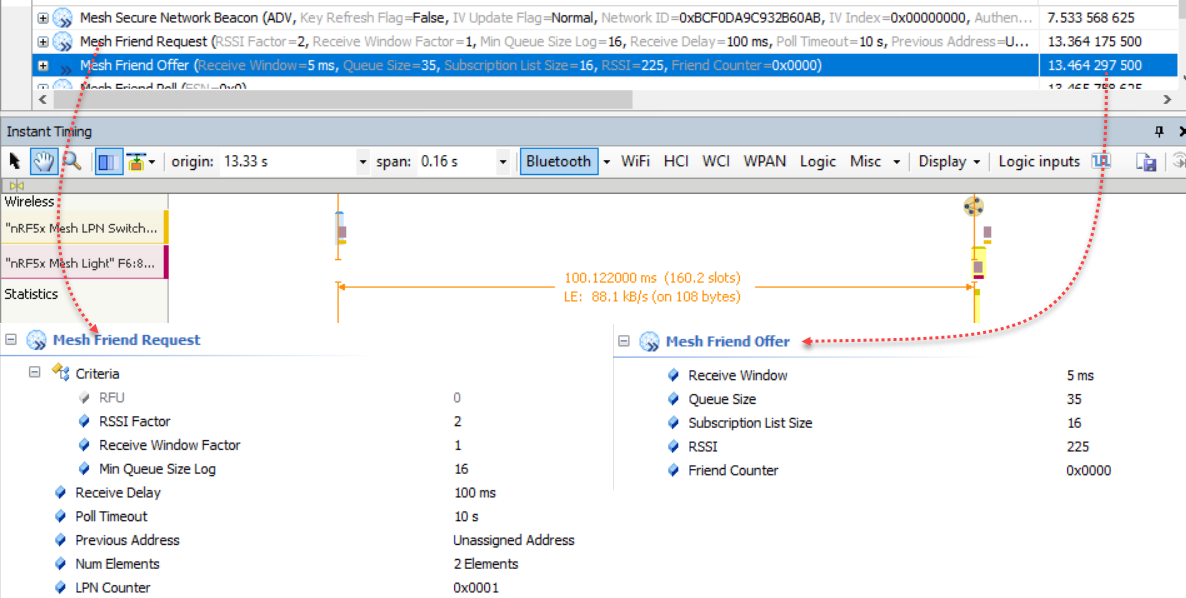Screen dimensions: 1186x598
Task: Select the arrow pointer tool
Action: 15,162
